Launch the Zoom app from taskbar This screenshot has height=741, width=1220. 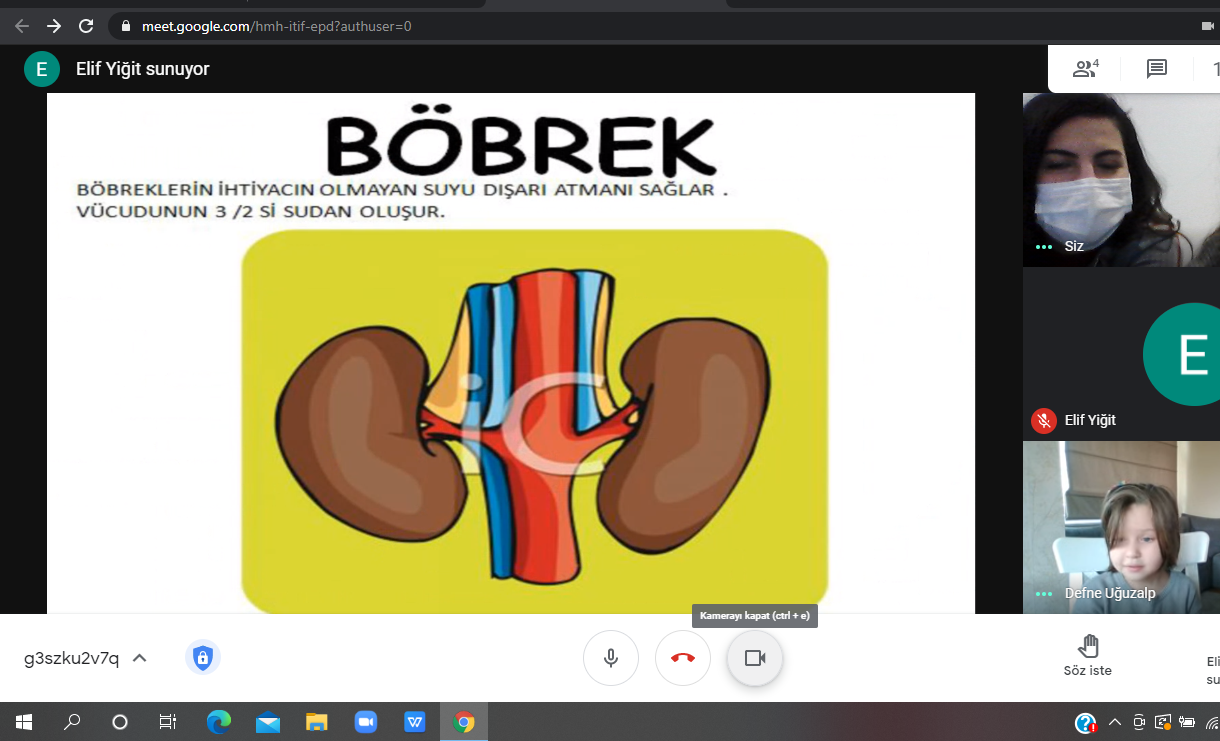coord(365,722)
